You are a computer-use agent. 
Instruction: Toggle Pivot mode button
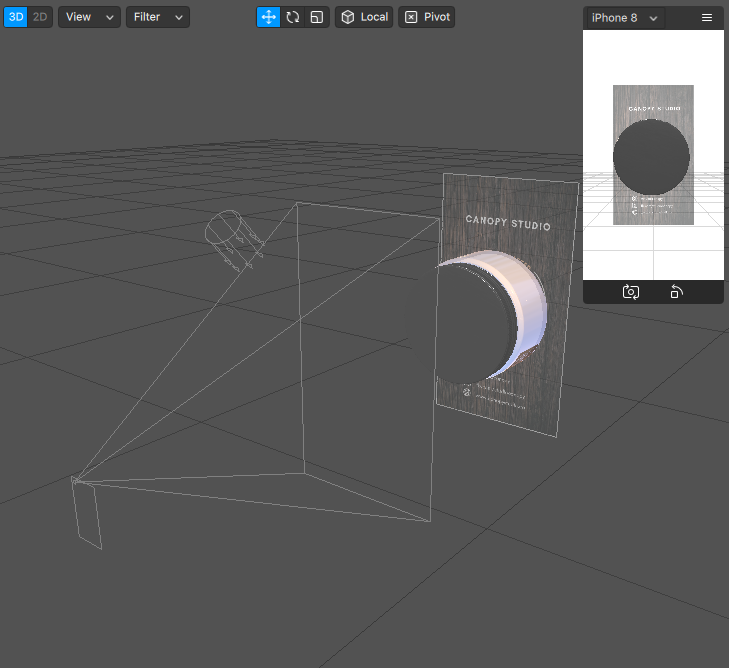tap(426, 17)
